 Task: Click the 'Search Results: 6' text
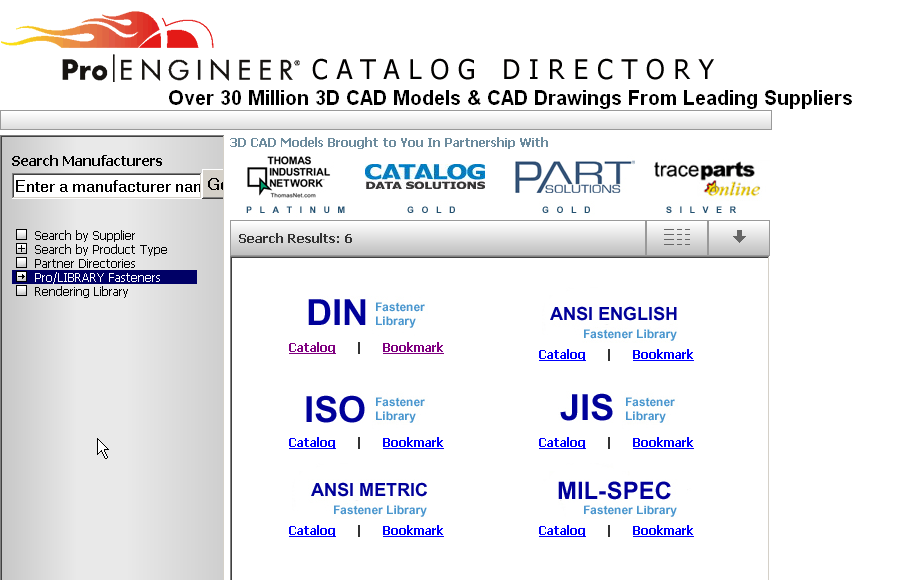point(295,239)
